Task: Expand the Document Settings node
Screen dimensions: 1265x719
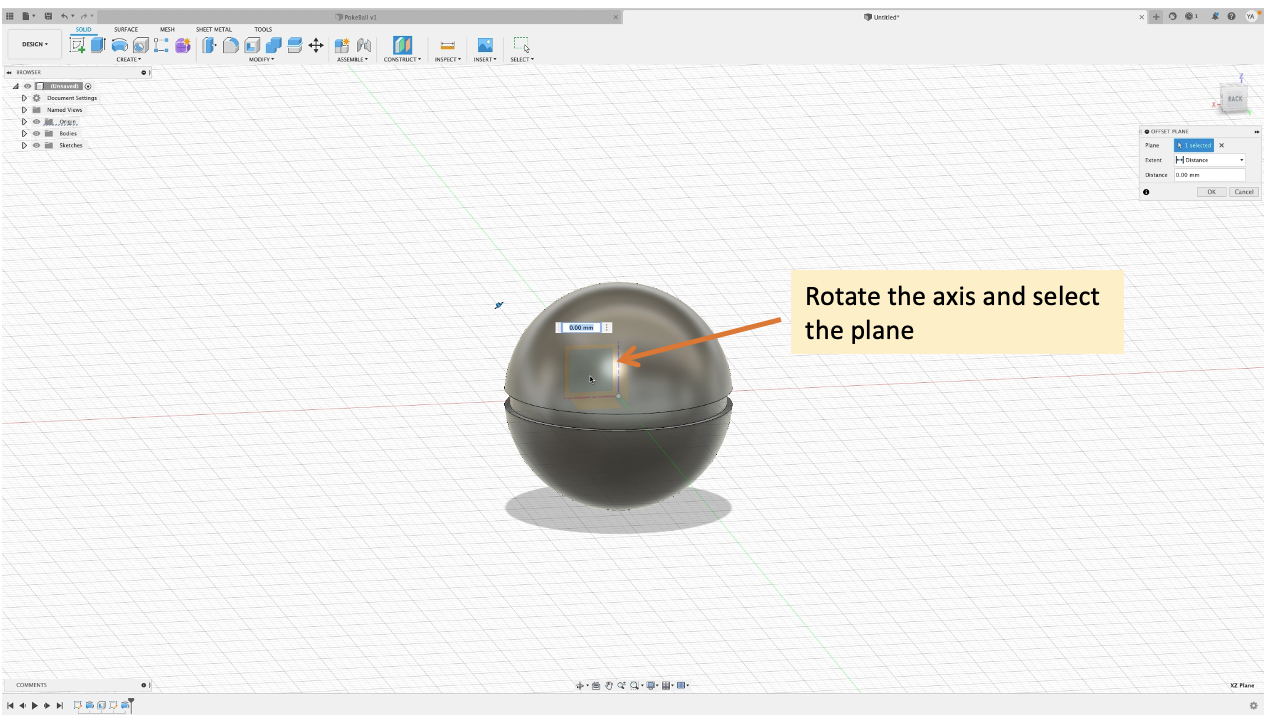Action: pyautogui.click(x=24, y=98)
